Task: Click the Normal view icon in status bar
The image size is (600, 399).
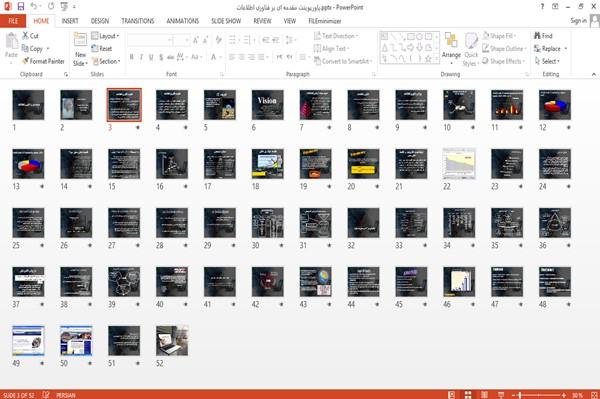Action: tap(452, 395)
